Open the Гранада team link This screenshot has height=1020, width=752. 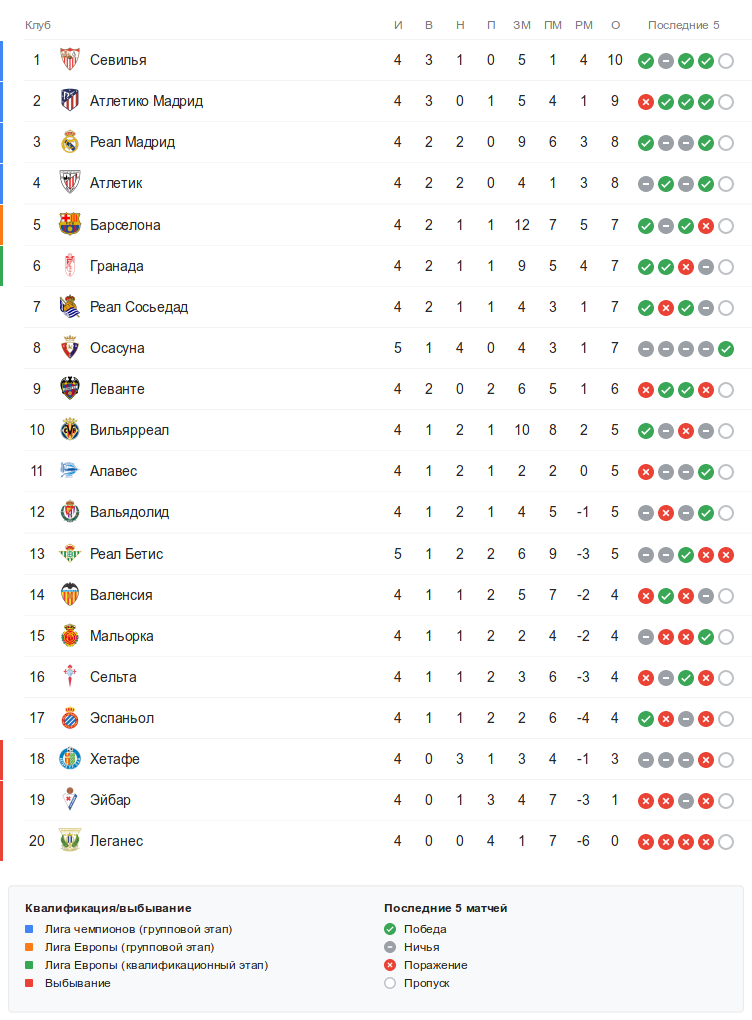point(116,266)
